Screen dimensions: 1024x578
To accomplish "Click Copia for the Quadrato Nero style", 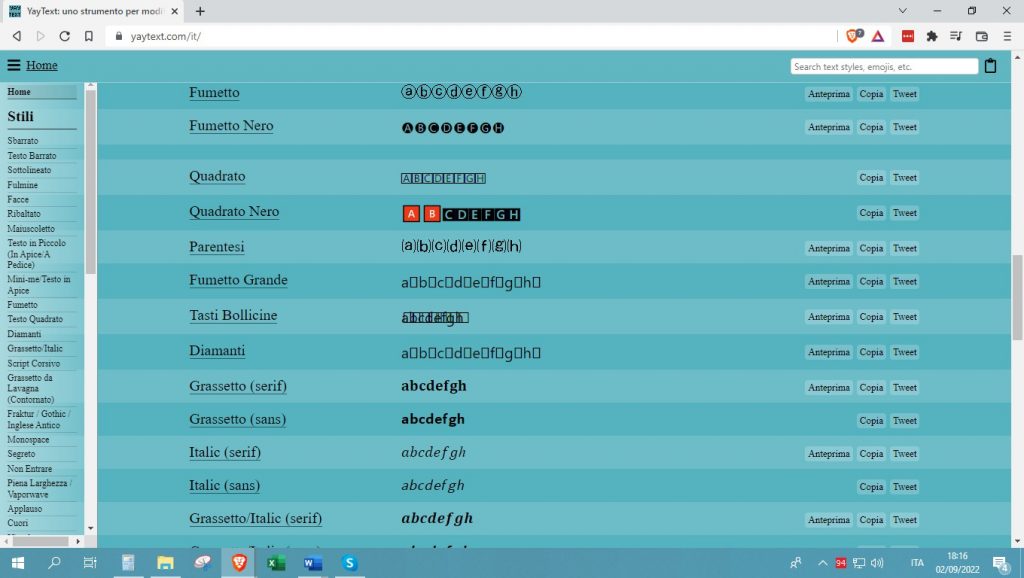I will [871, 213].
